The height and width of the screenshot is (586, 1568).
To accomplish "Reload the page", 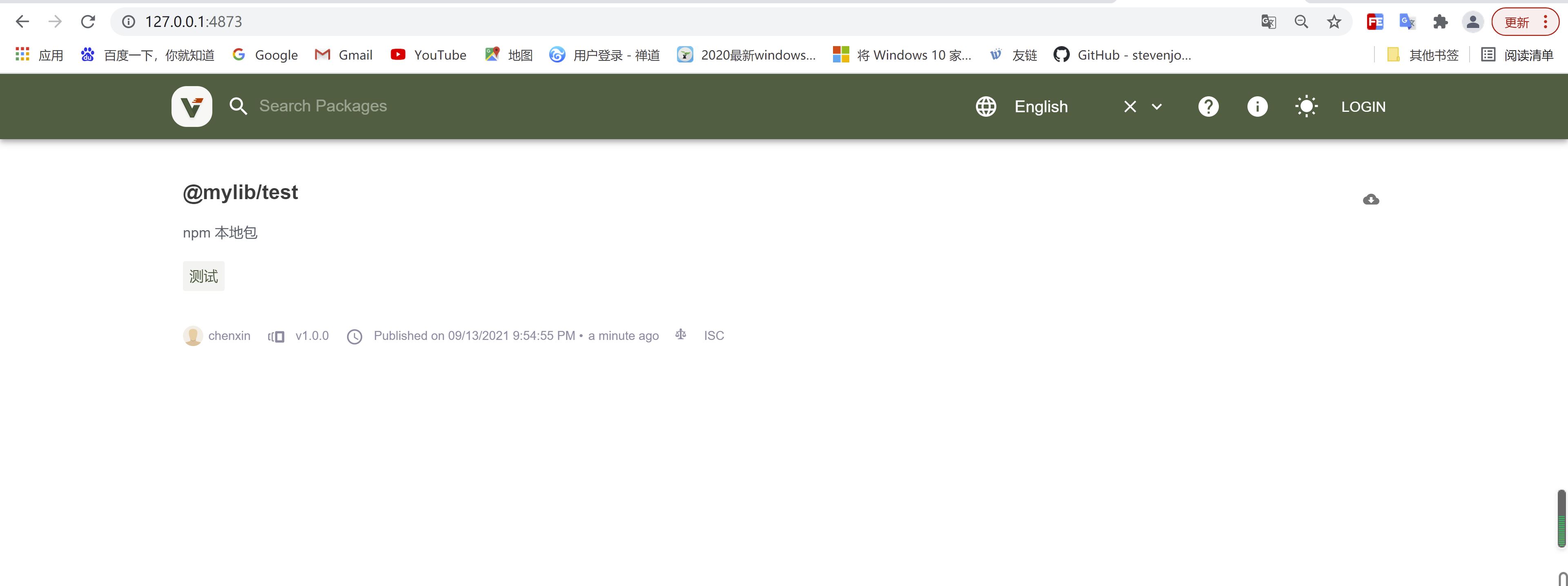I will tap(88, 22).
